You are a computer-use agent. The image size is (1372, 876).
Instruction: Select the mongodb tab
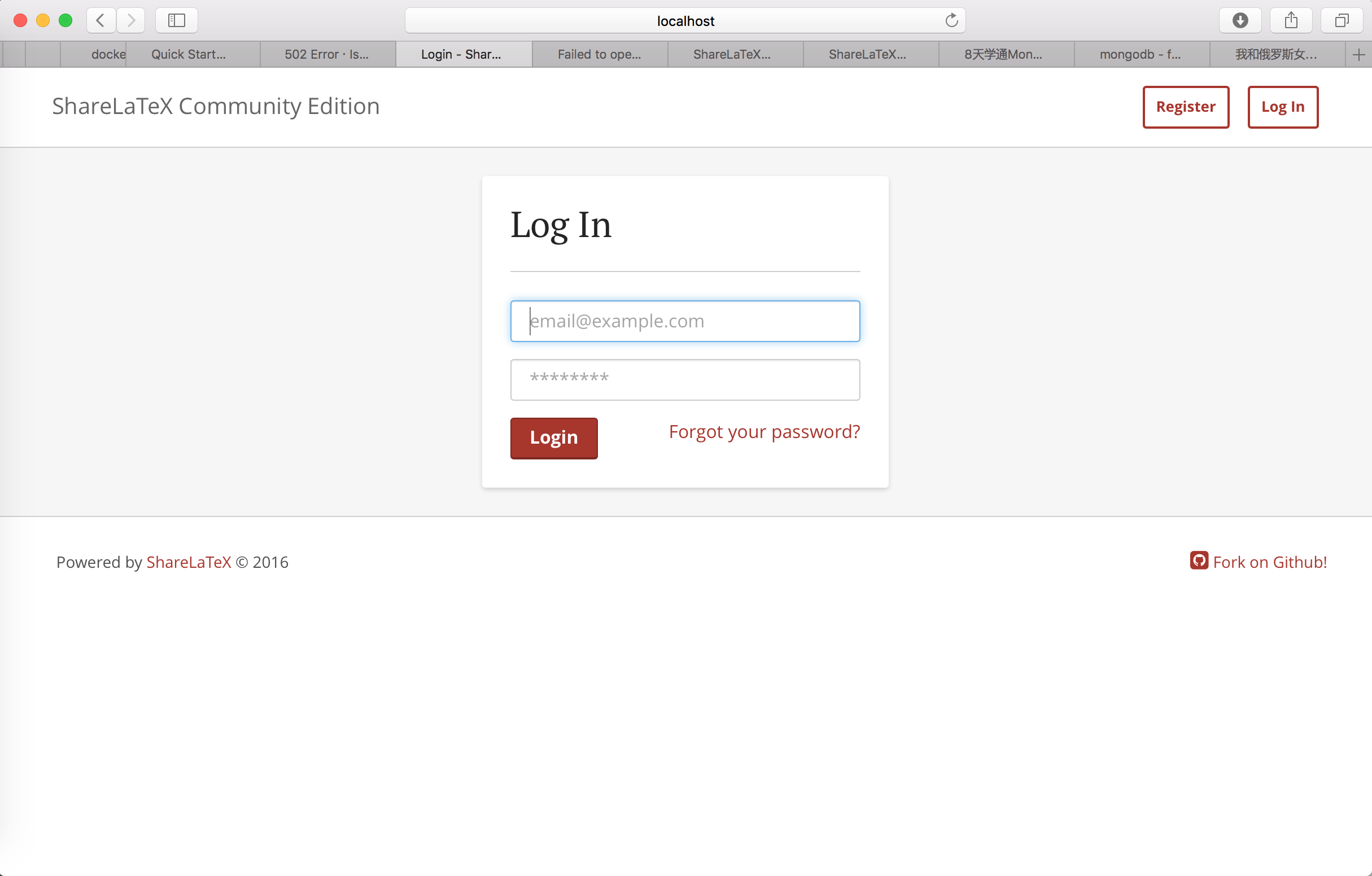coord(1141,55)
